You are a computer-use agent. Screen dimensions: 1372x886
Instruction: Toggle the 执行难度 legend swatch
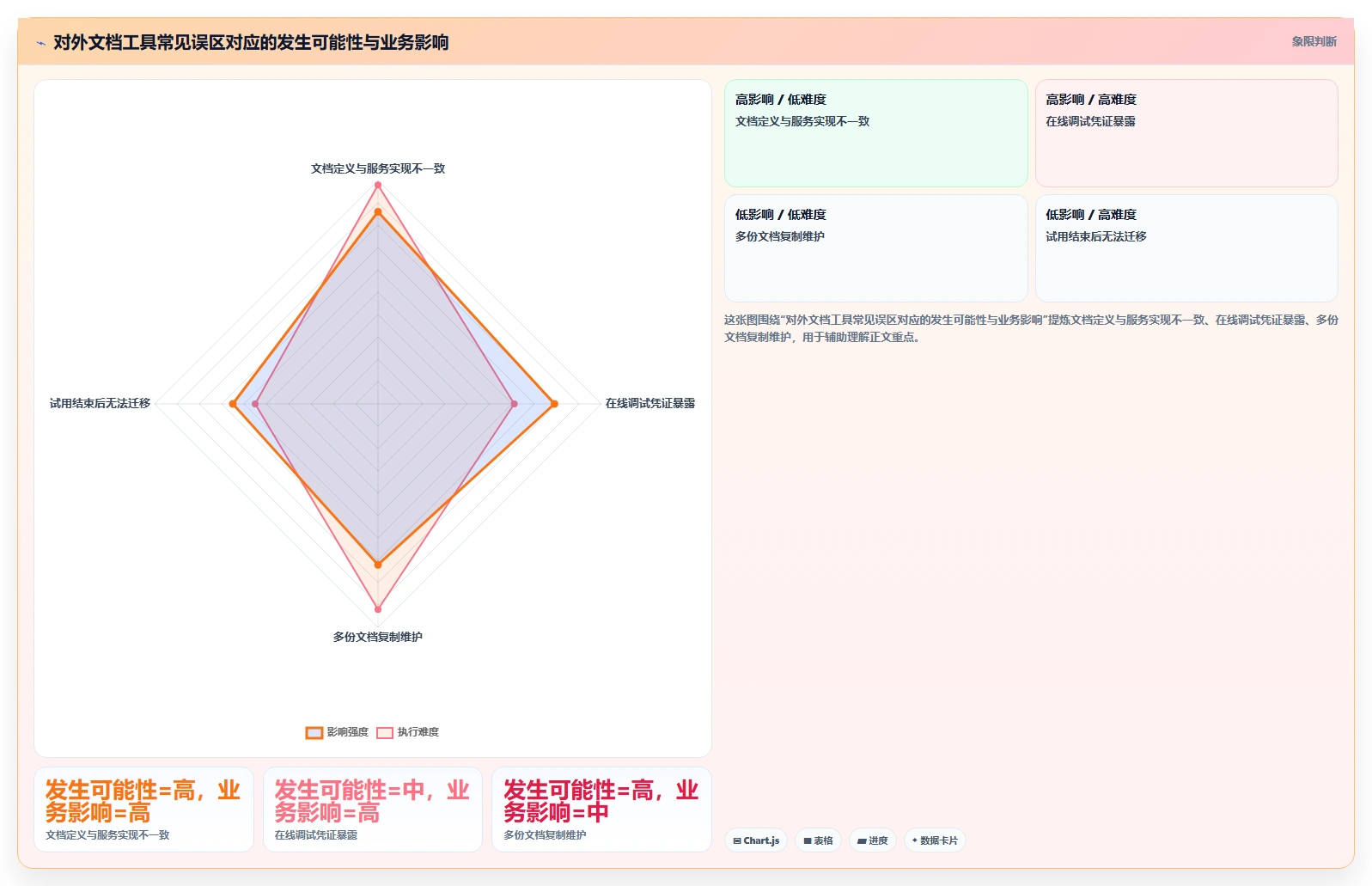[385, 732]
